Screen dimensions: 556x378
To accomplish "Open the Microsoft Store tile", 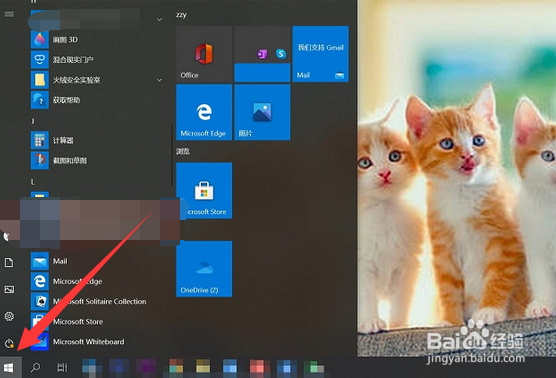I will tap(204, 190).
